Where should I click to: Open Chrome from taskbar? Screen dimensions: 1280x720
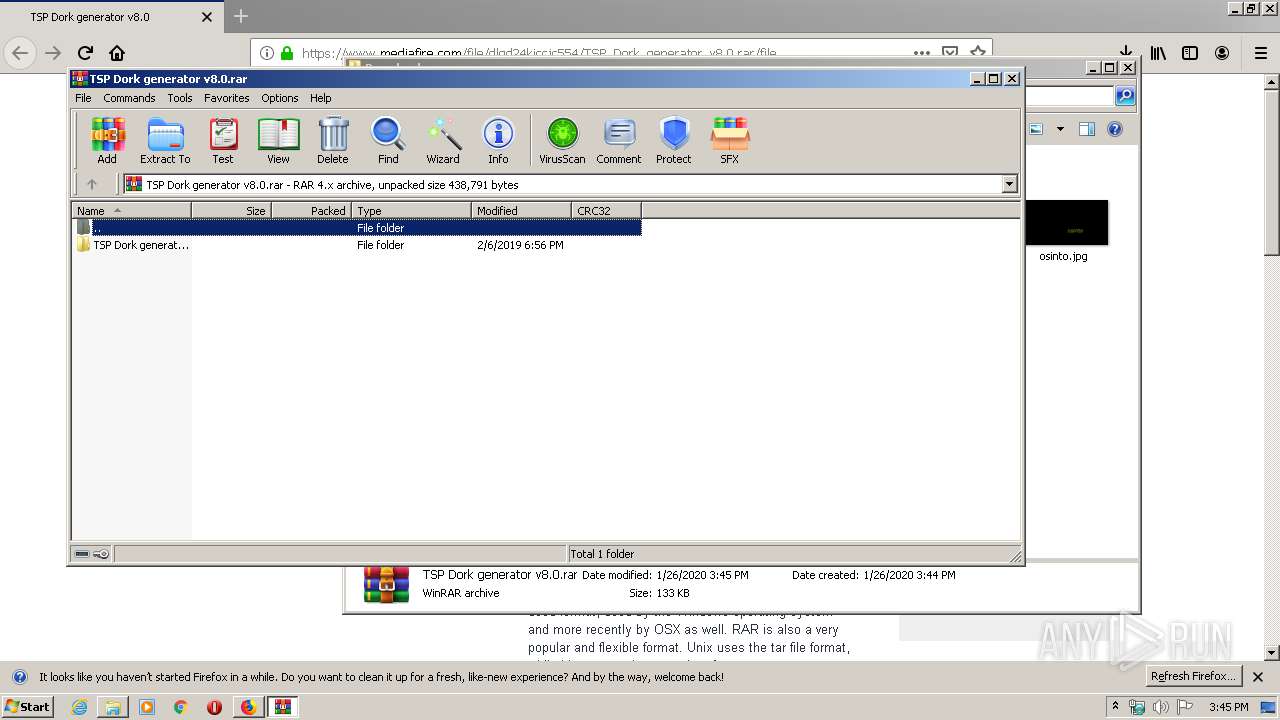tap(180, 707)
